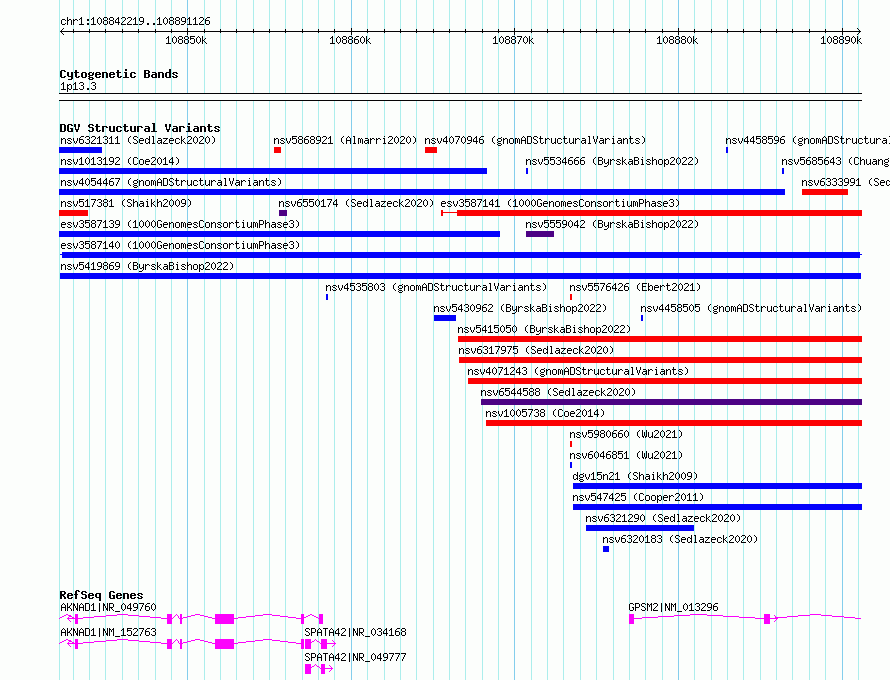Click the DGV Structural Variants track title
This screenshot has width=890, height=680.
click(x=140, y=128)
